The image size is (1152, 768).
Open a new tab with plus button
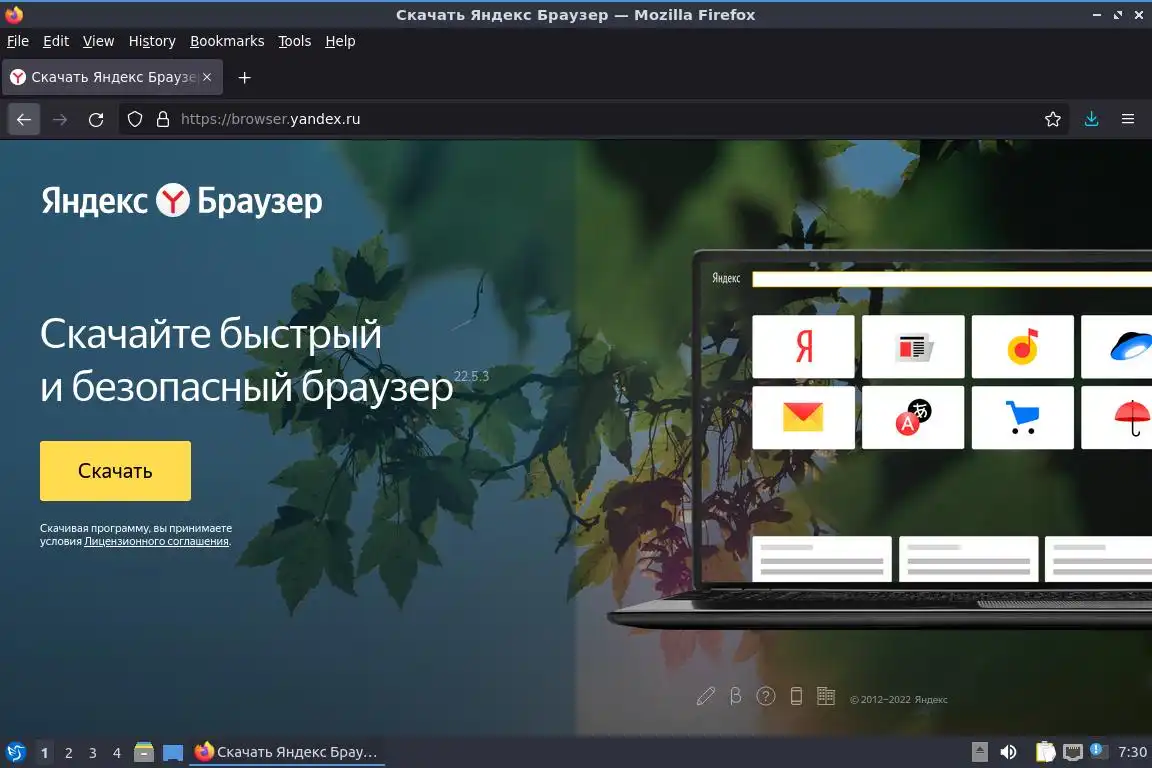245,77
